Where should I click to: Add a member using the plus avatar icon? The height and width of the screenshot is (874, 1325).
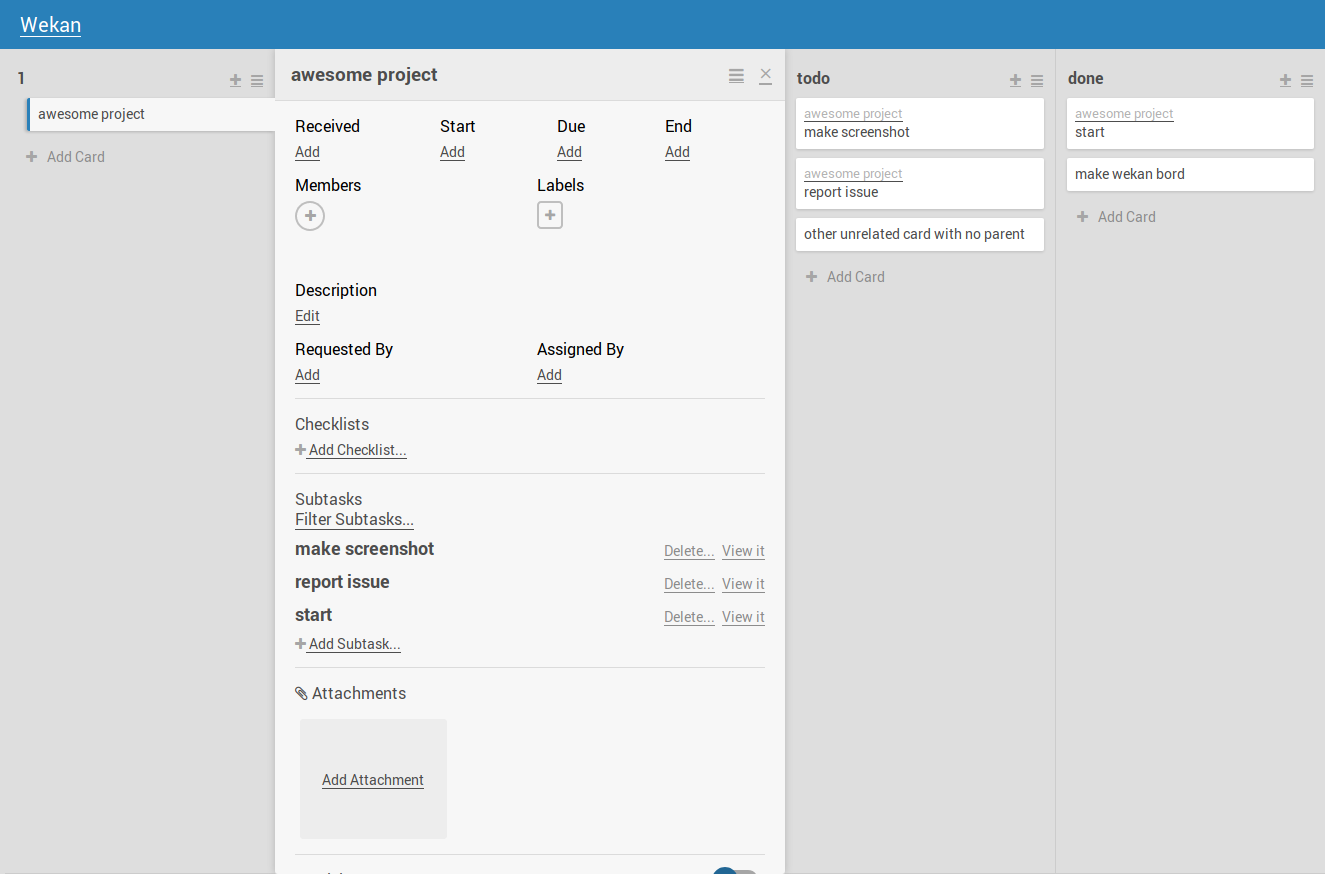tap(310, 215)
